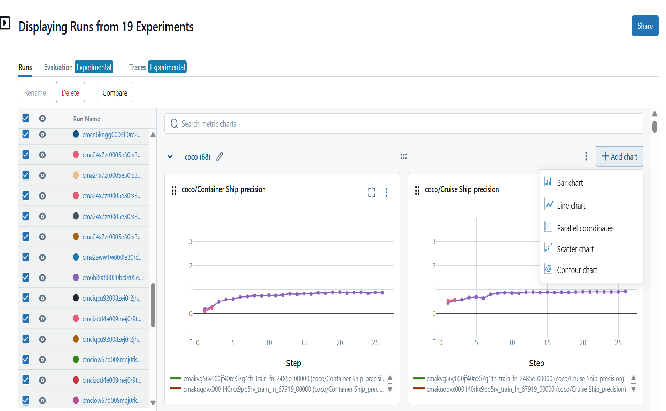This screenshot has width=666, height=411.
Task: Grab the drag handle on Cruise Ship precision chart
Action: (x=416, y=191)
